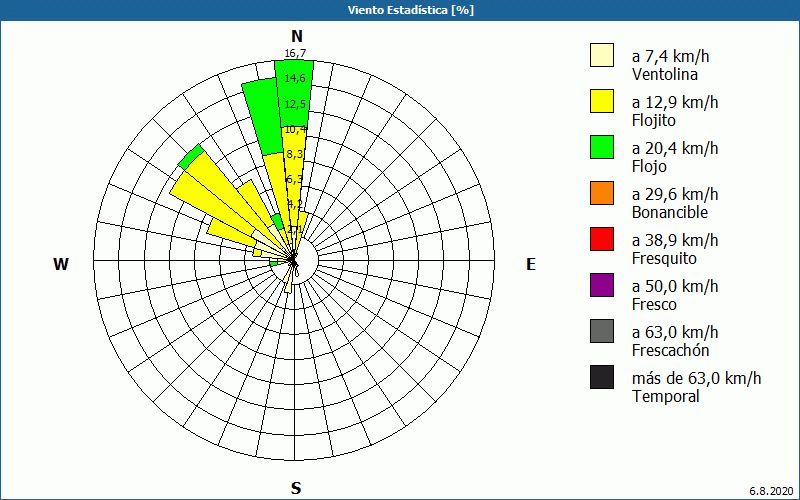Click the green north-northwest wind bar segment

[x=263, y=116]
